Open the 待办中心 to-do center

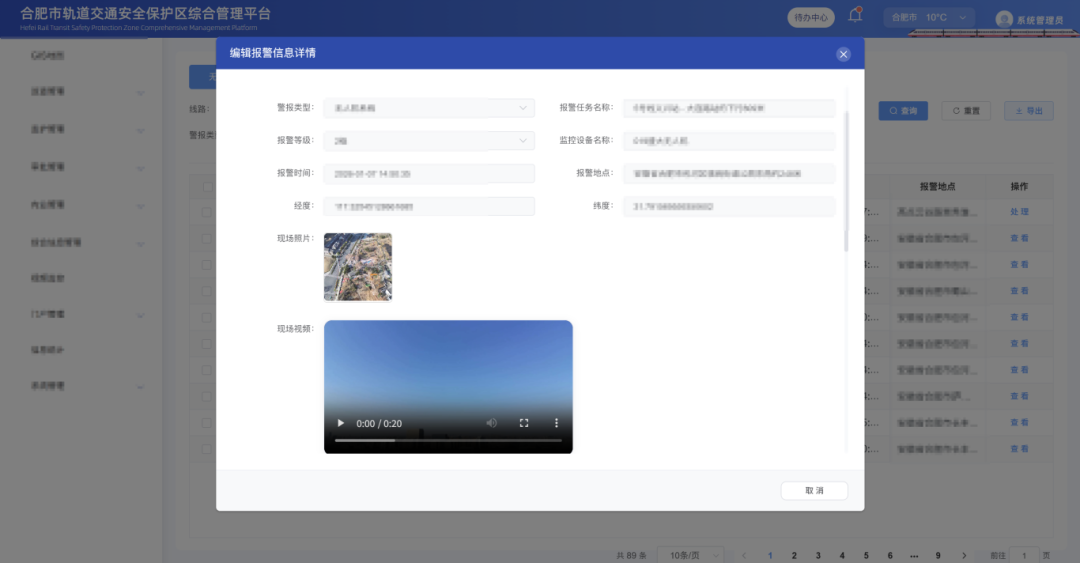click(x=810, y=17)
